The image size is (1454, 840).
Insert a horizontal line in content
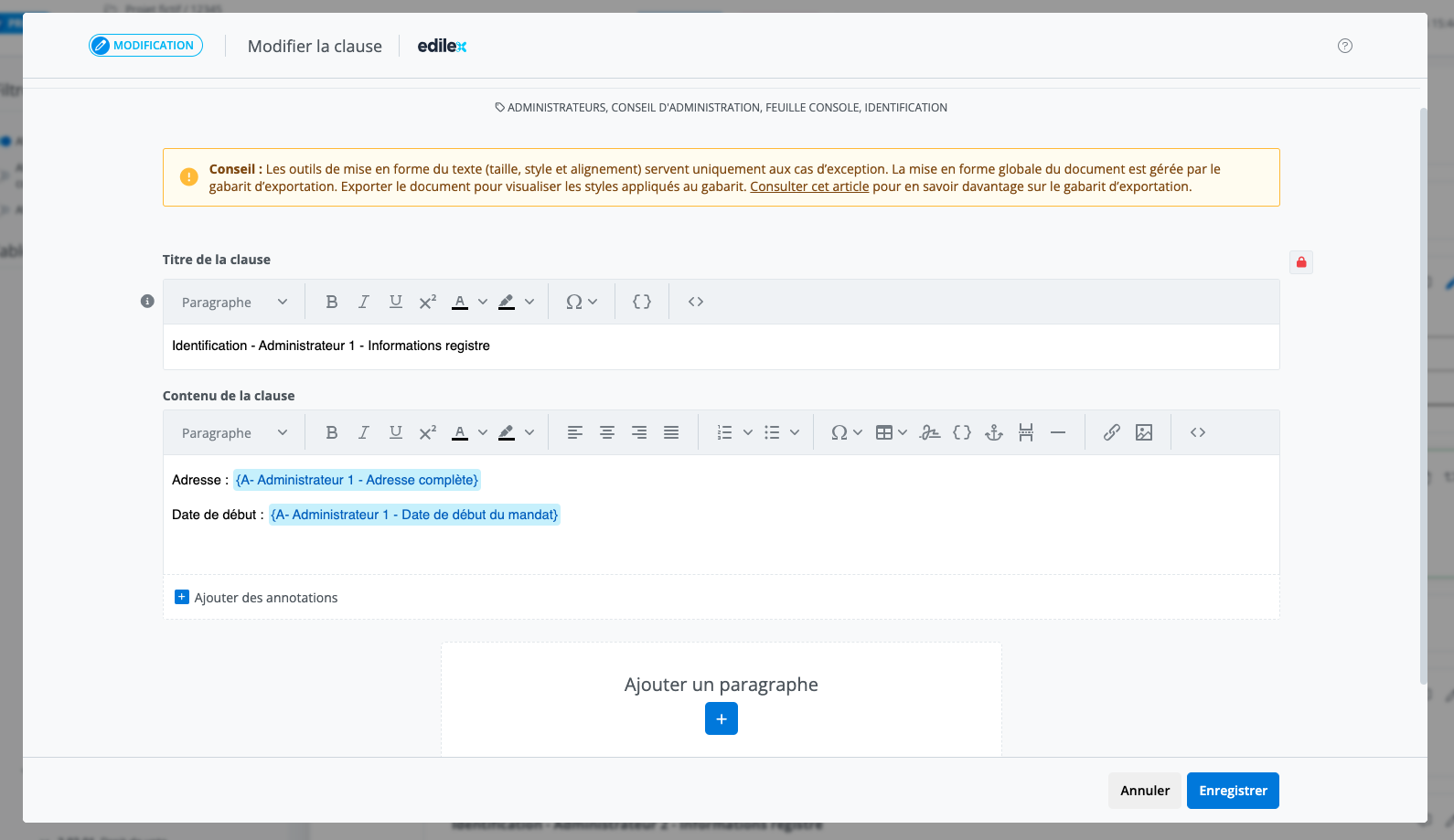click(x=1058, y=432)
